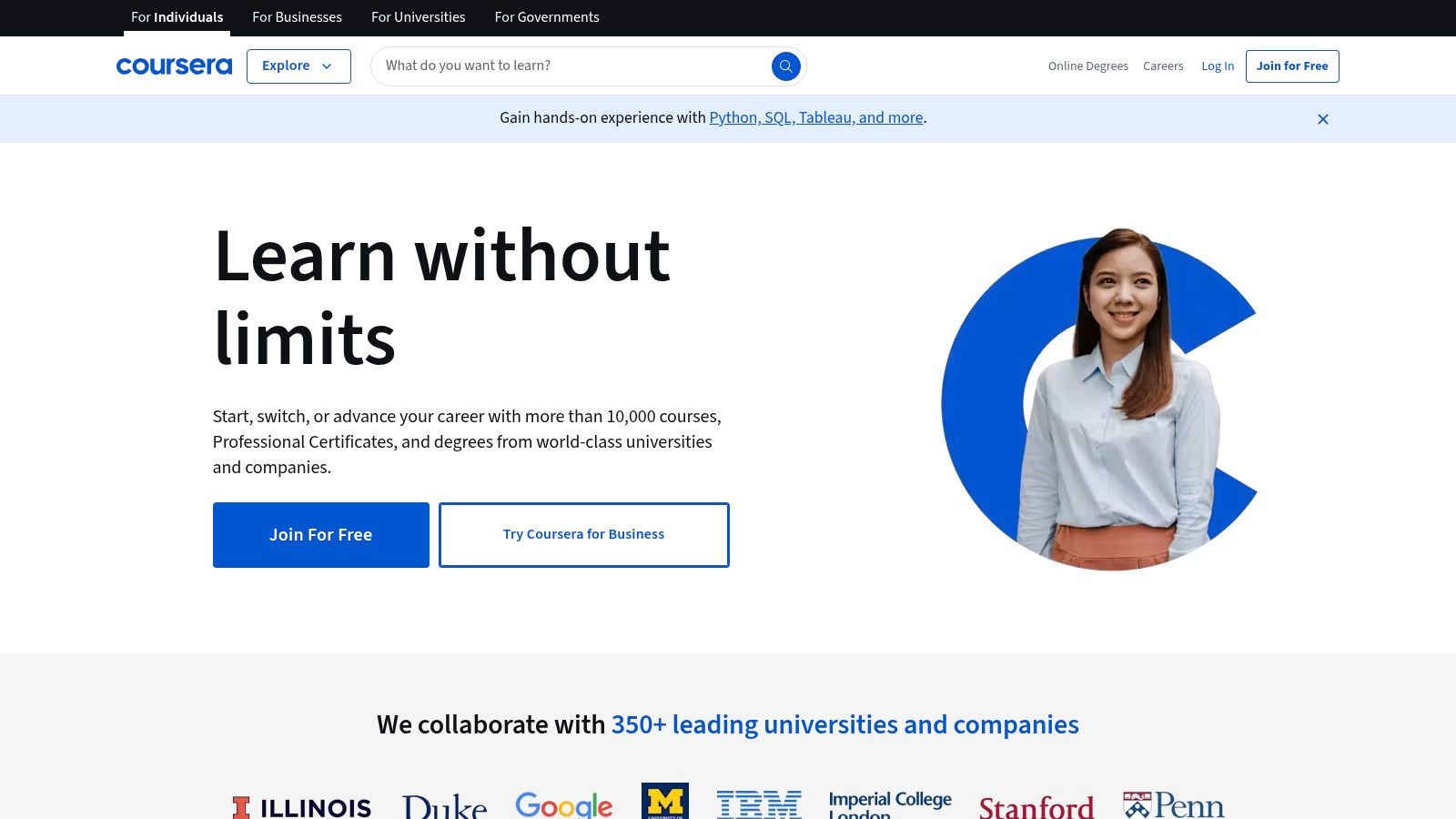Viewport: 1456px width, 819px height.
Task: Open the Python, SQL, Tableau link
Action: tap(815, 118)
